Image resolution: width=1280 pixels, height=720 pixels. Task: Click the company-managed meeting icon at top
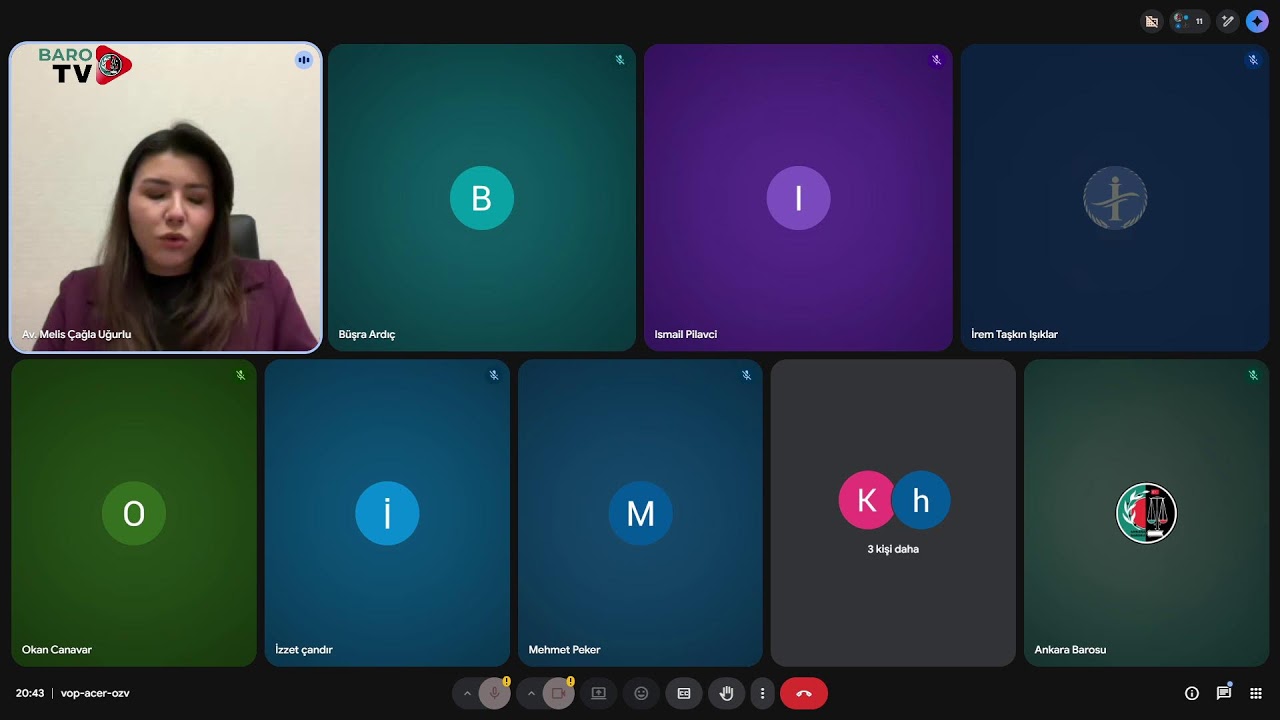click(x=1152, y=21)
